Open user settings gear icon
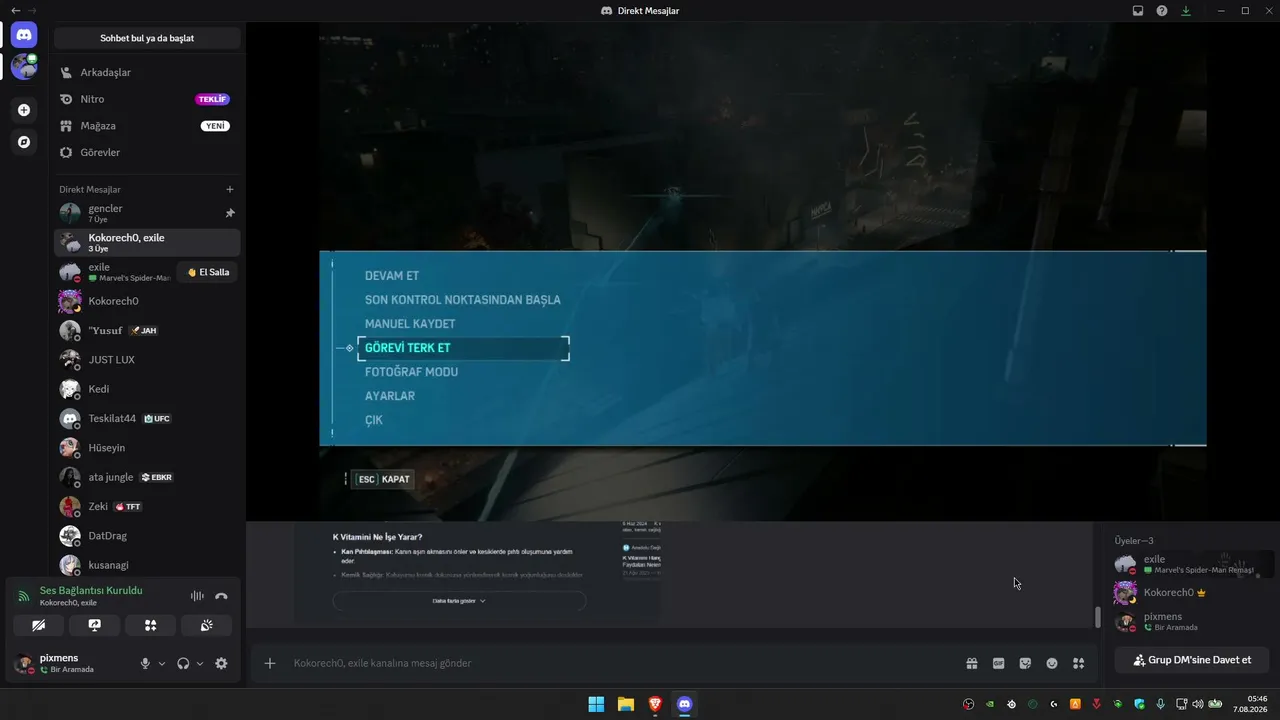This screenshot has width=1280, height=720. click(x=221, y=663)
